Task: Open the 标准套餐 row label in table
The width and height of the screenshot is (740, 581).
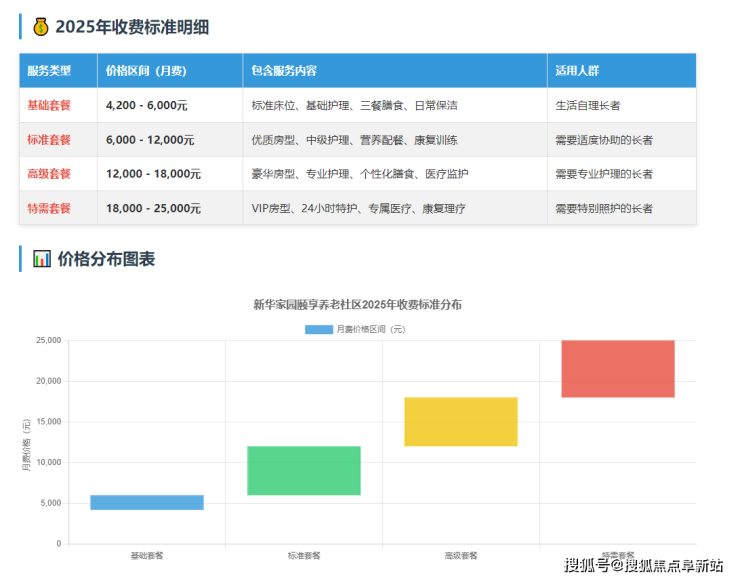Action: coord(49,140)
